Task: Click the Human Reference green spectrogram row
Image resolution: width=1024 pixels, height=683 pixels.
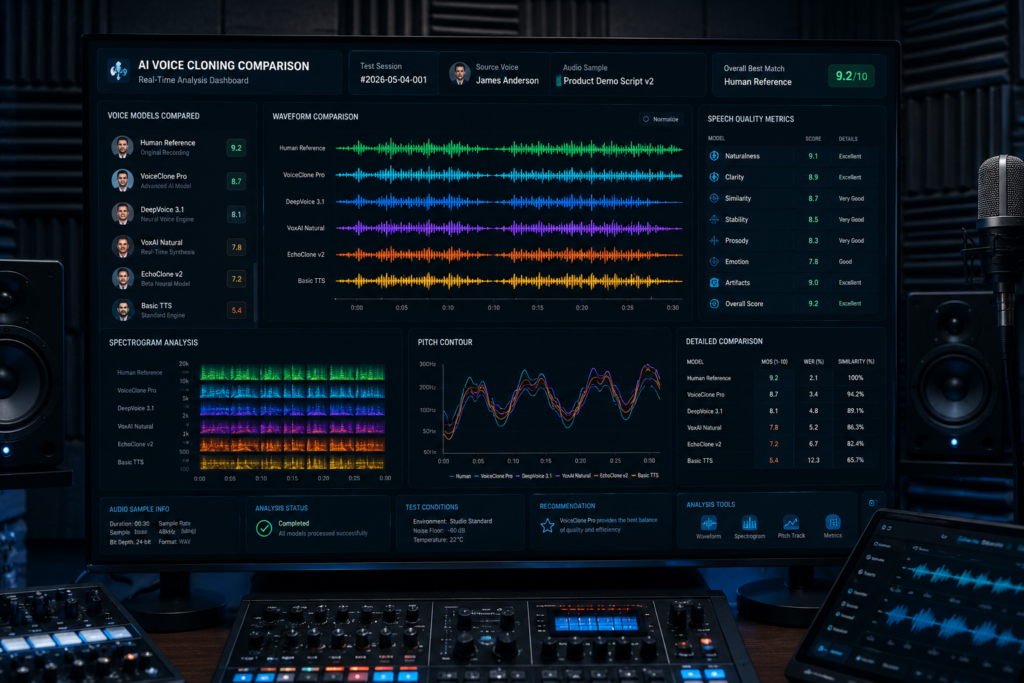Action: (293, 373)
